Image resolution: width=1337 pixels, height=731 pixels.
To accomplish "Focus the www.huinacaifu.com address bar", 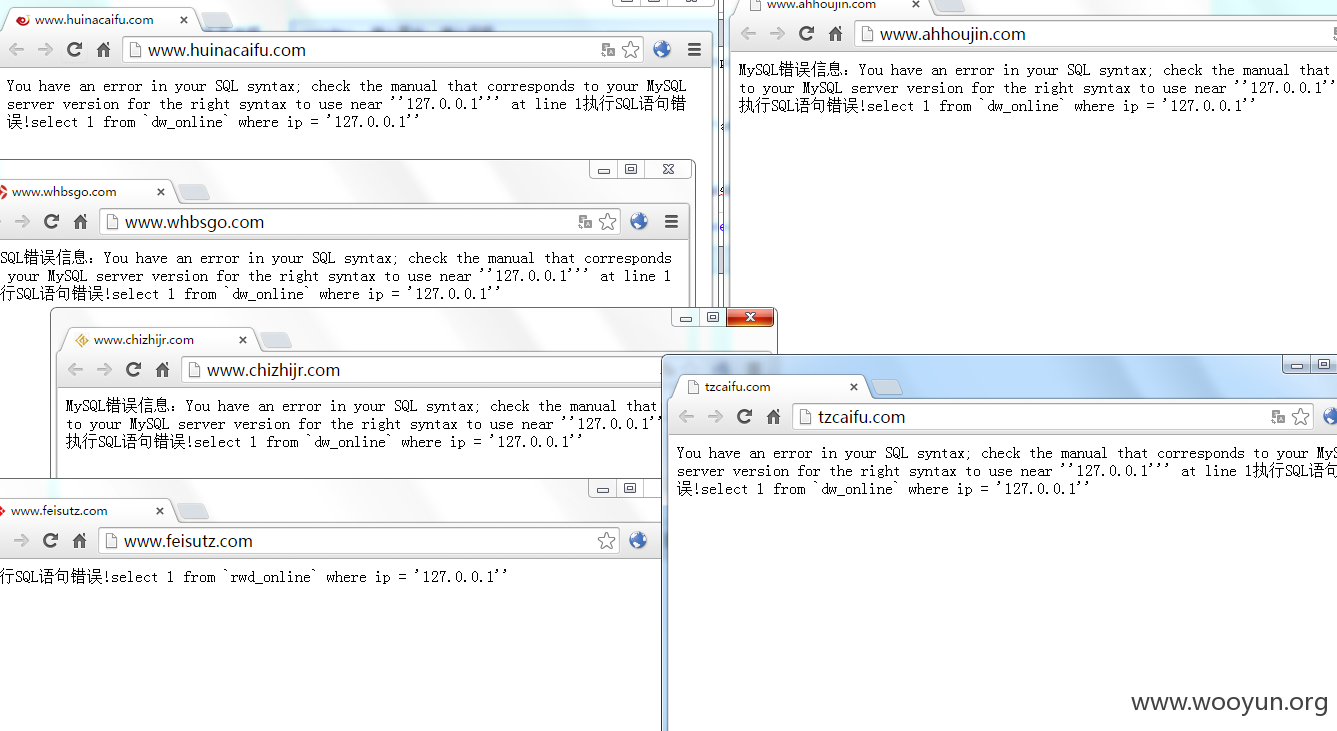I will [383, 50].
